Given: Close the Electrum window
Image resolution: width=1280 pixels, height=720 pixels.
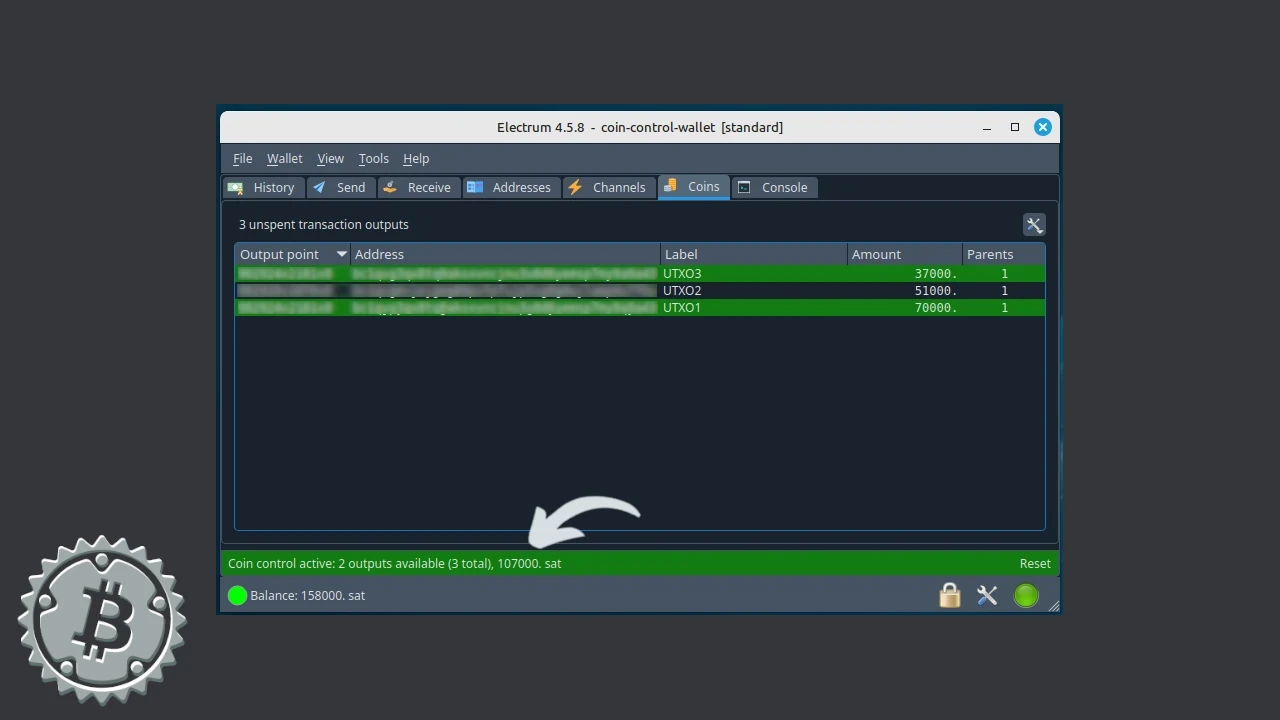Looking at the screenshot, I should [1043, 127].
